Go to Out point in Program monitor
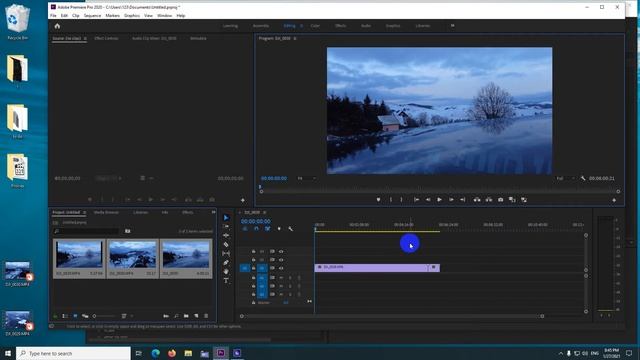 click(x=462, y=200)
